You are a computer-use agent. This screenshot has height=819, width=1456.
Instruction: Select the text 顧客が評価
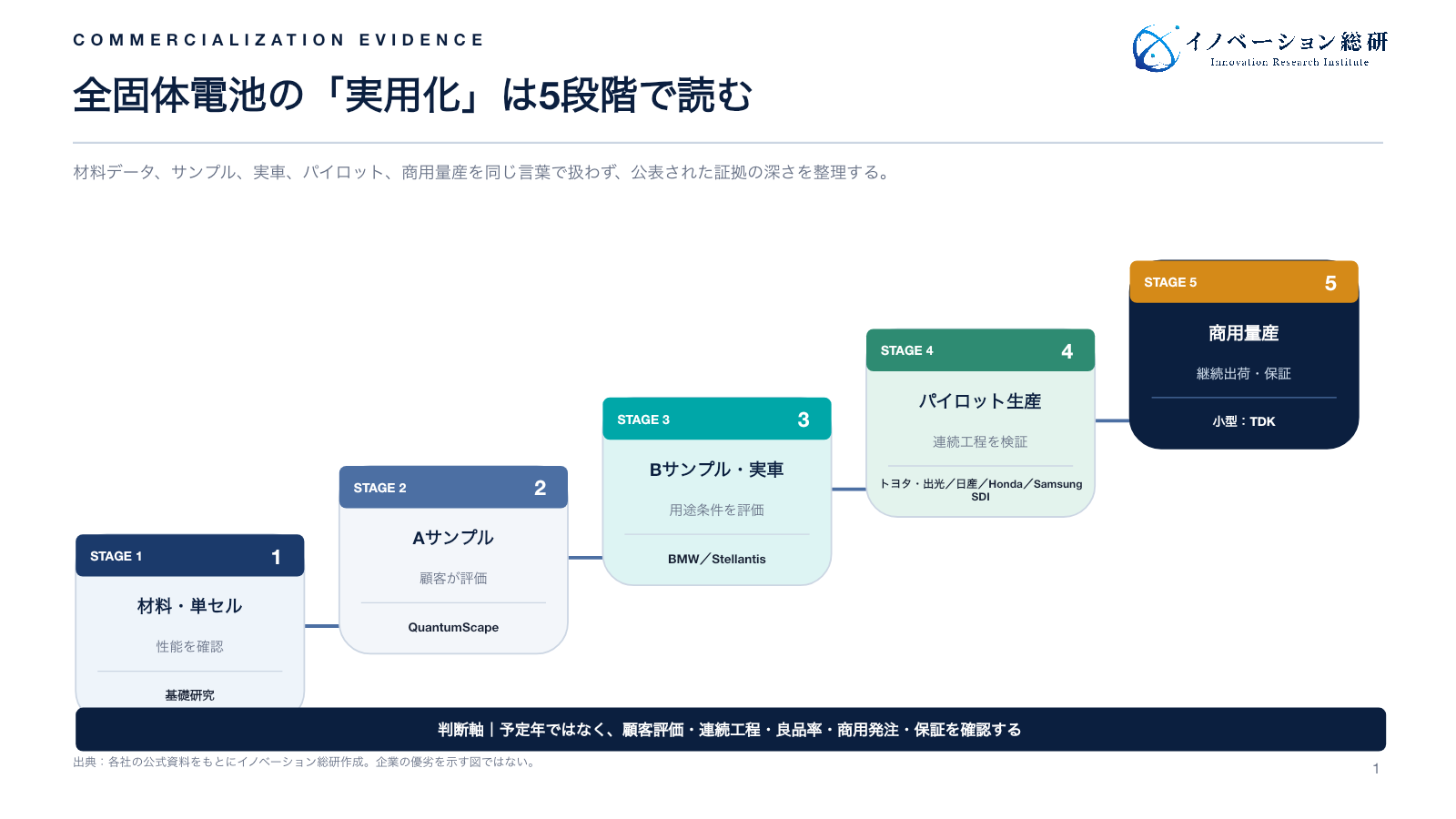453,578
